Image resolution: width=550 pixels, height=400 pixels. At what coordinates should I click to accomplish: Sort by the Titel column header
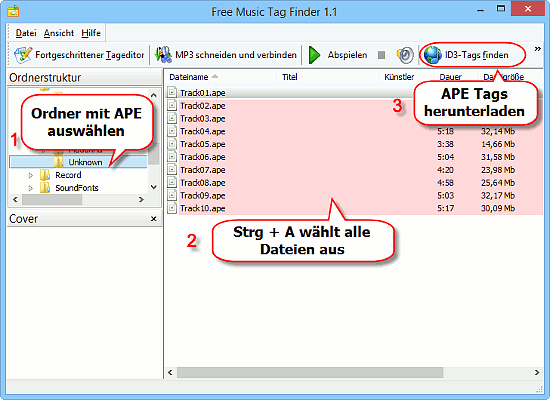click(x=328, y=77)
